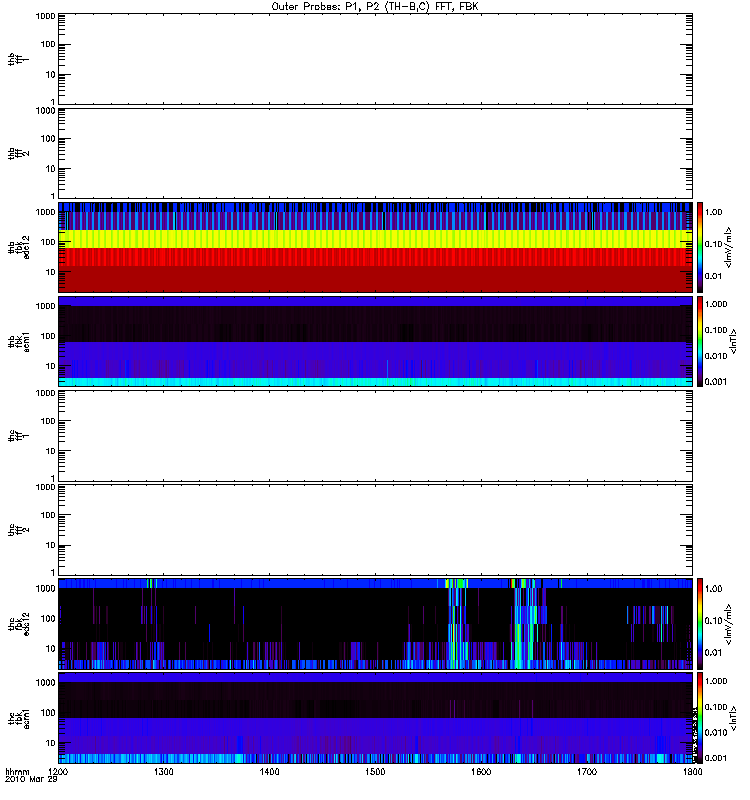The image size is (750, 800).
Task: Click the '<|mV/m|>' unit label of thc edc12 color bar
Action: coord(729,623)
